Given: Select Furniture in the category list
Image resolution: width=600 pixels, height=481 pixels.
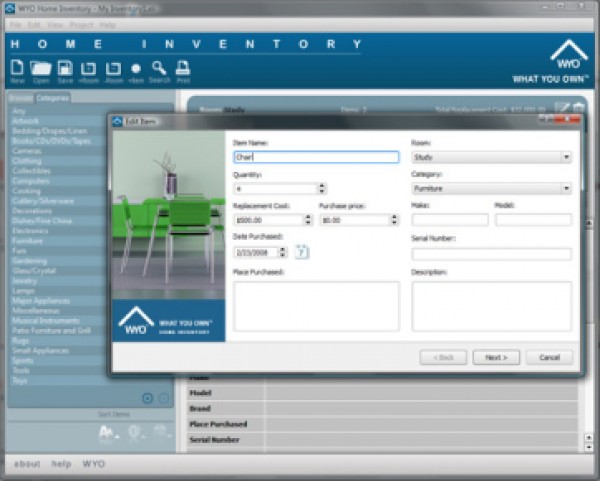Looking at the screenshot, I should (28, 241).
